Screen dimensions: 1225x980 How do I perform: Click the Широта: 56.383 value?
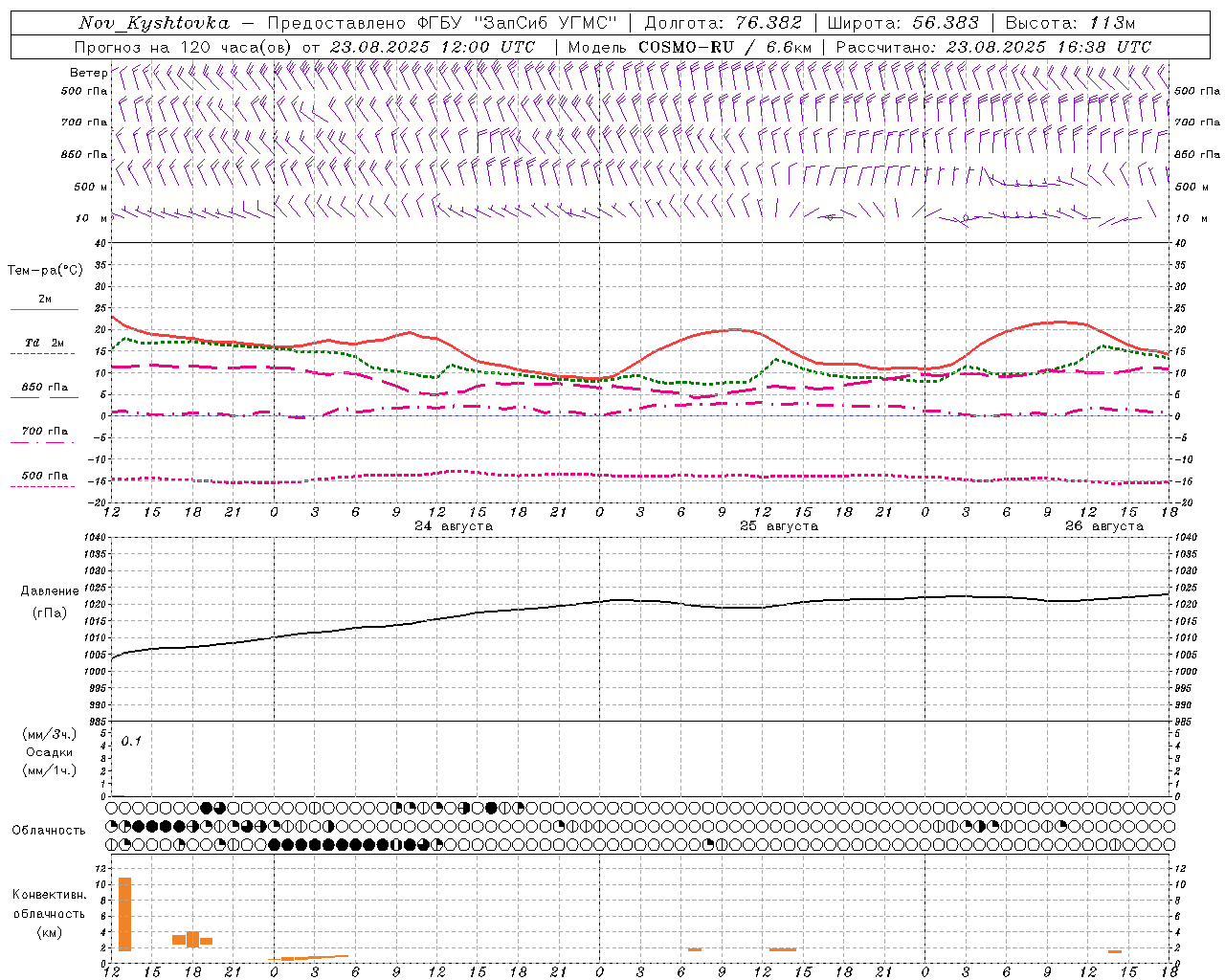[x=902, y=23]
